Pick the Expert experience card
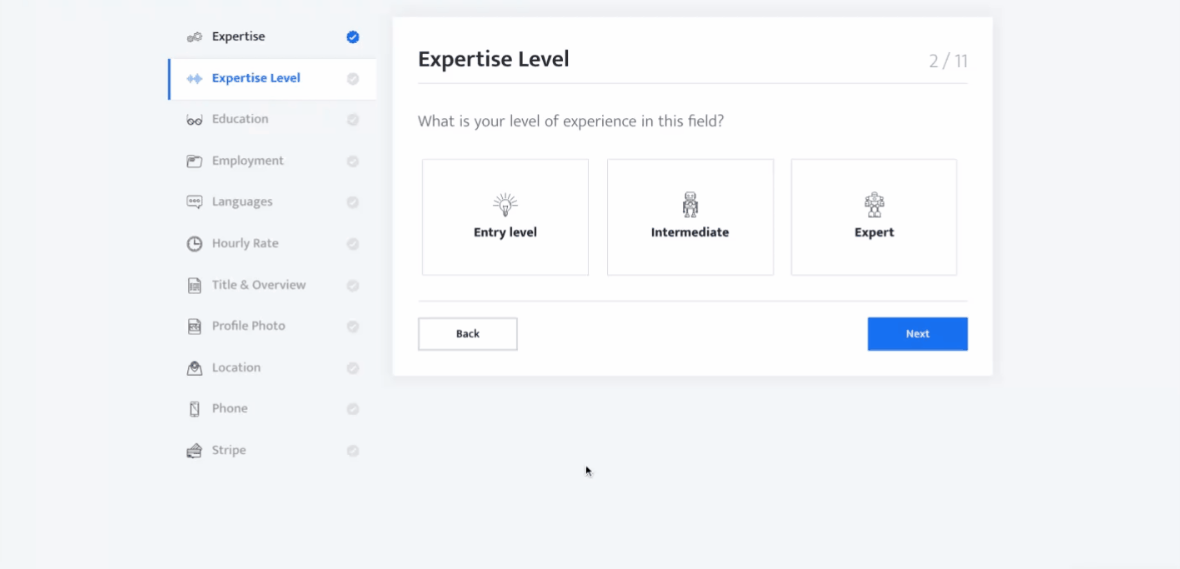1180x569 pixels. (874, 217)
